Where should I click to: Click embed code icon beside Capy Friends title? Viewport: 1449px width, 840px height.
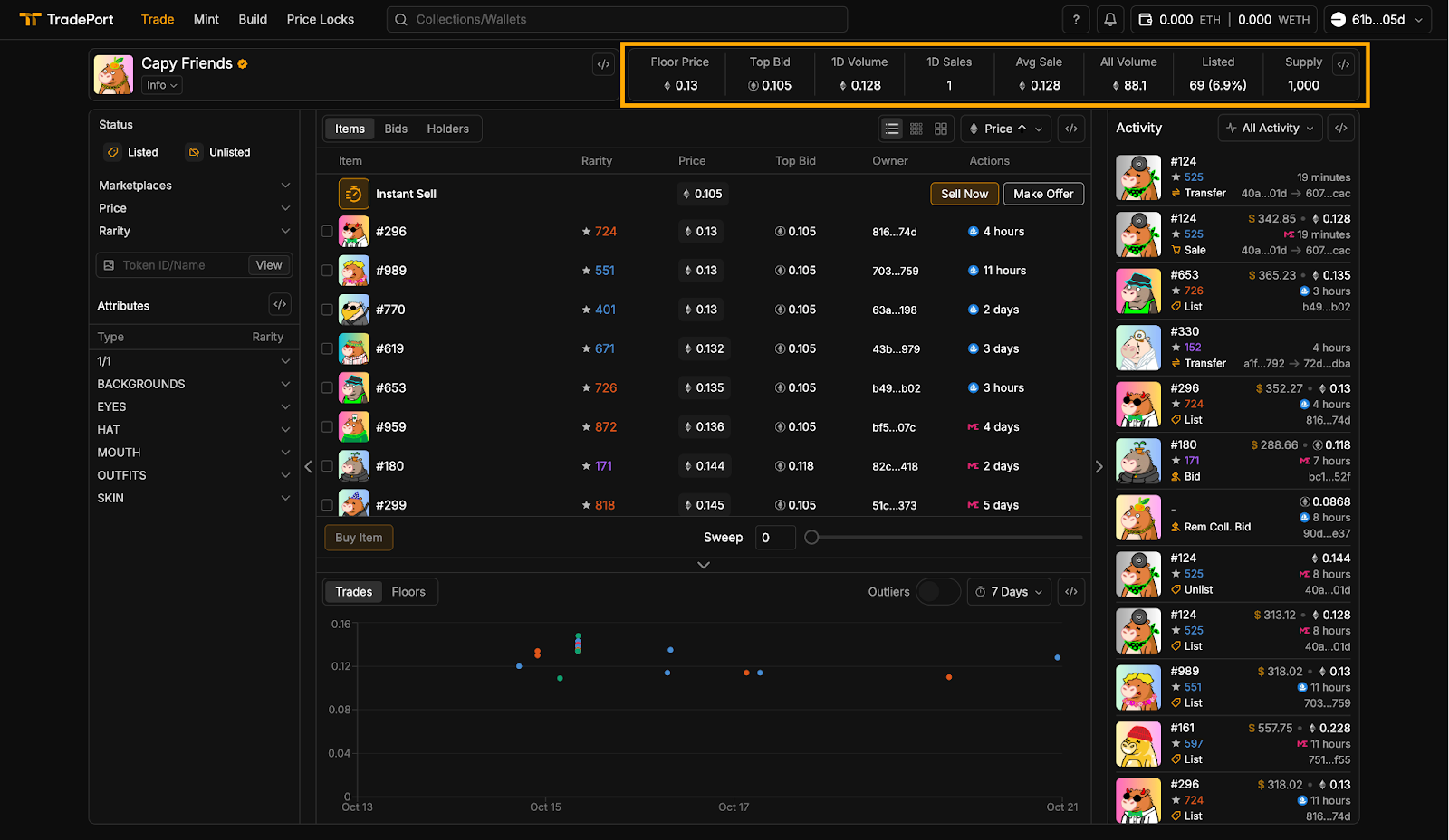click(603, 64)
